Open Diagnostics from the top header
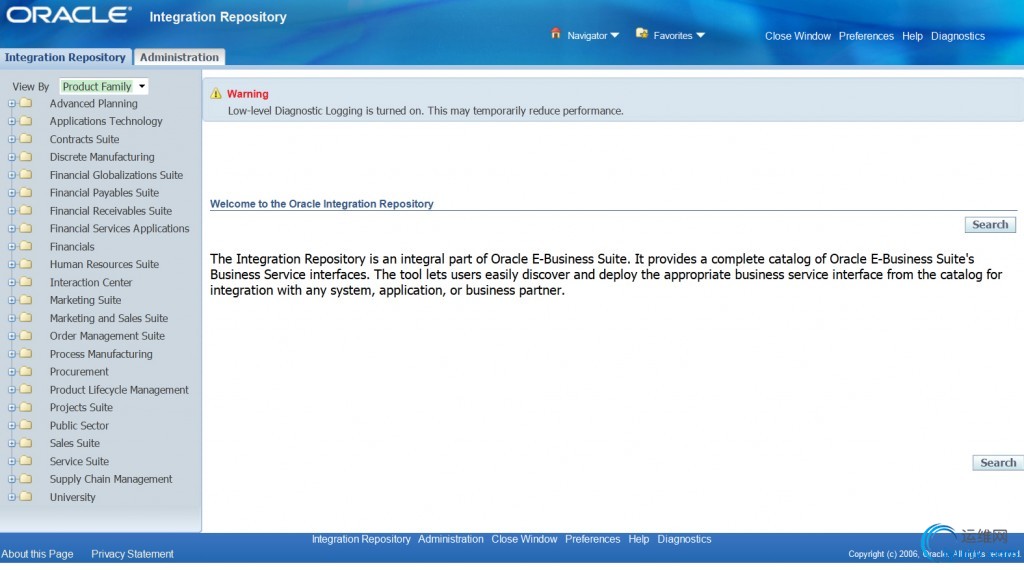Screen dimensions: 1024x570 point(957,36)
